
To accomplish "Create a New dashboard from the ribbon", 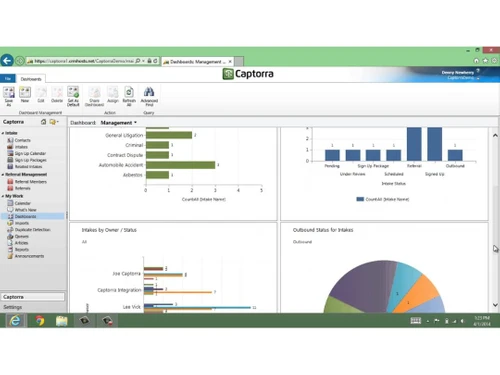I will 25,95.
